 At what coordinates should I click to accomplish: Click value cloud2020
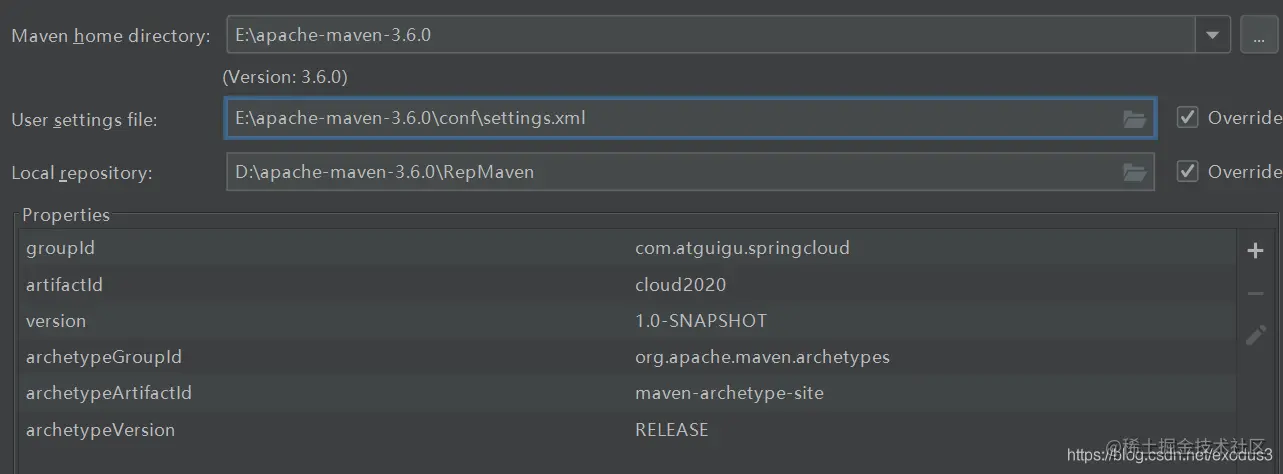681,285
